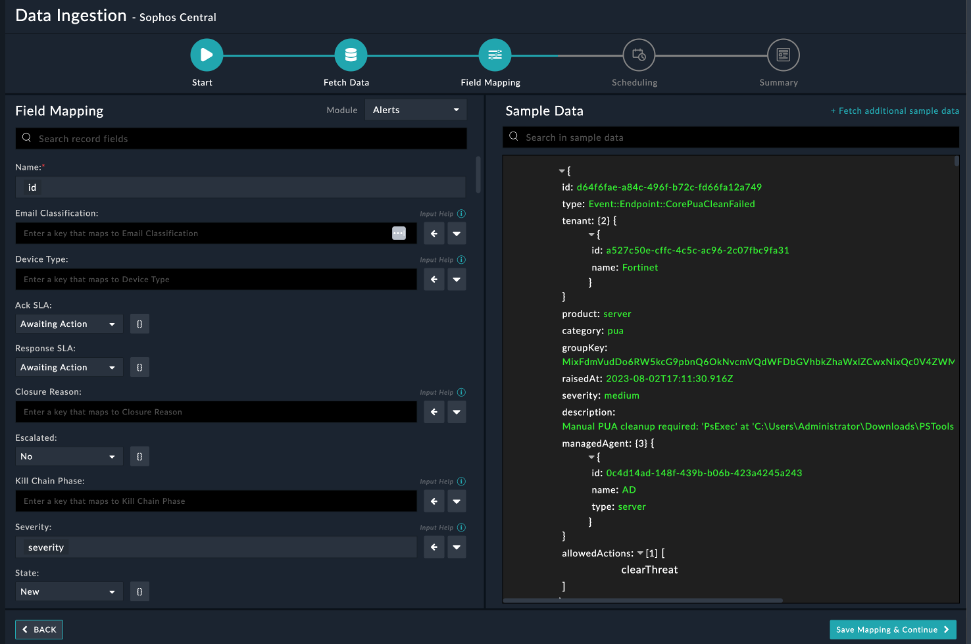
Task: Click Save Mapping & Continue button
Action: click(892, 629)
